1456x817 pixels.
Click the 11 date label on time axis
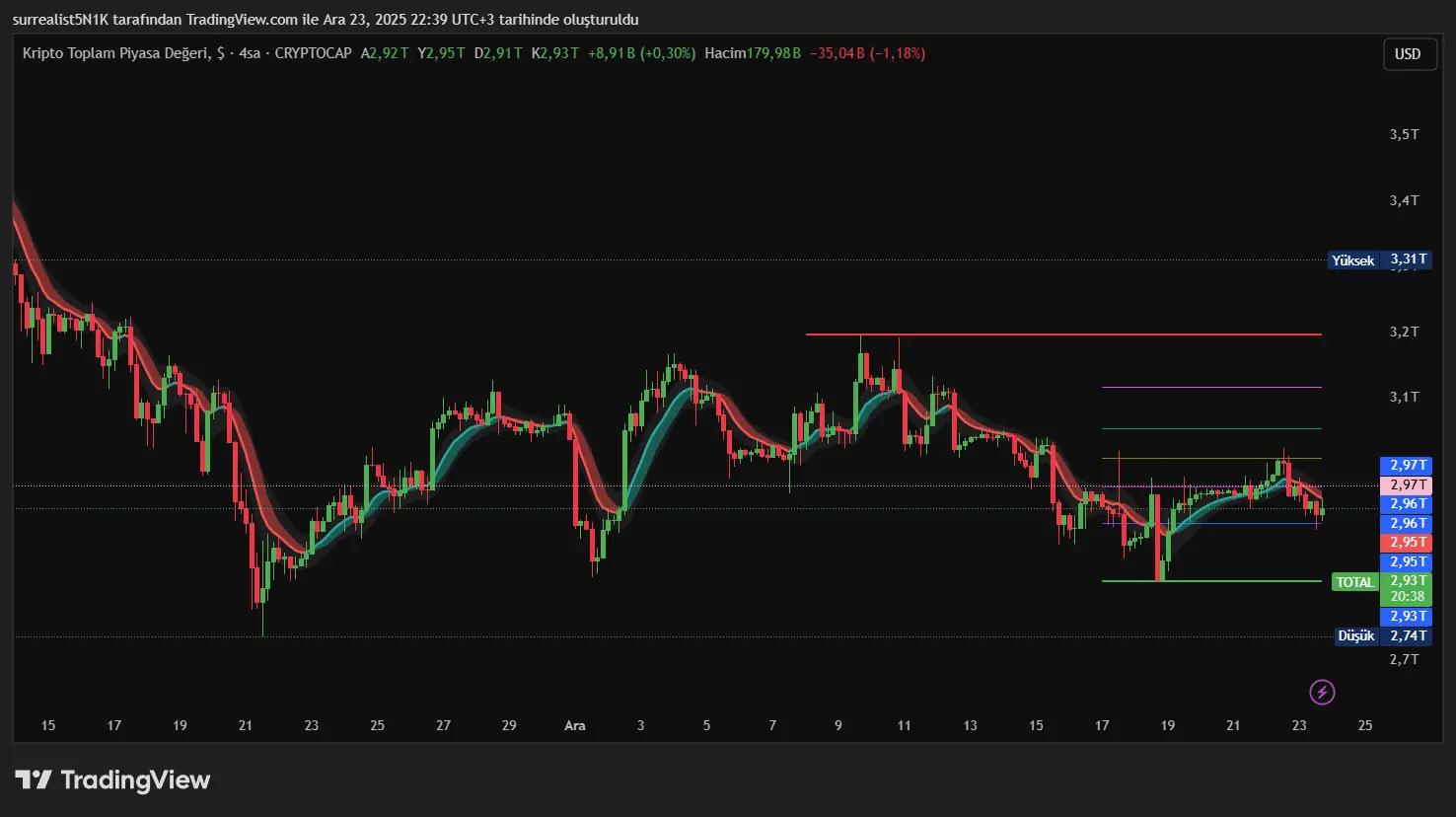pyautogui.click(x=905, y=725)
